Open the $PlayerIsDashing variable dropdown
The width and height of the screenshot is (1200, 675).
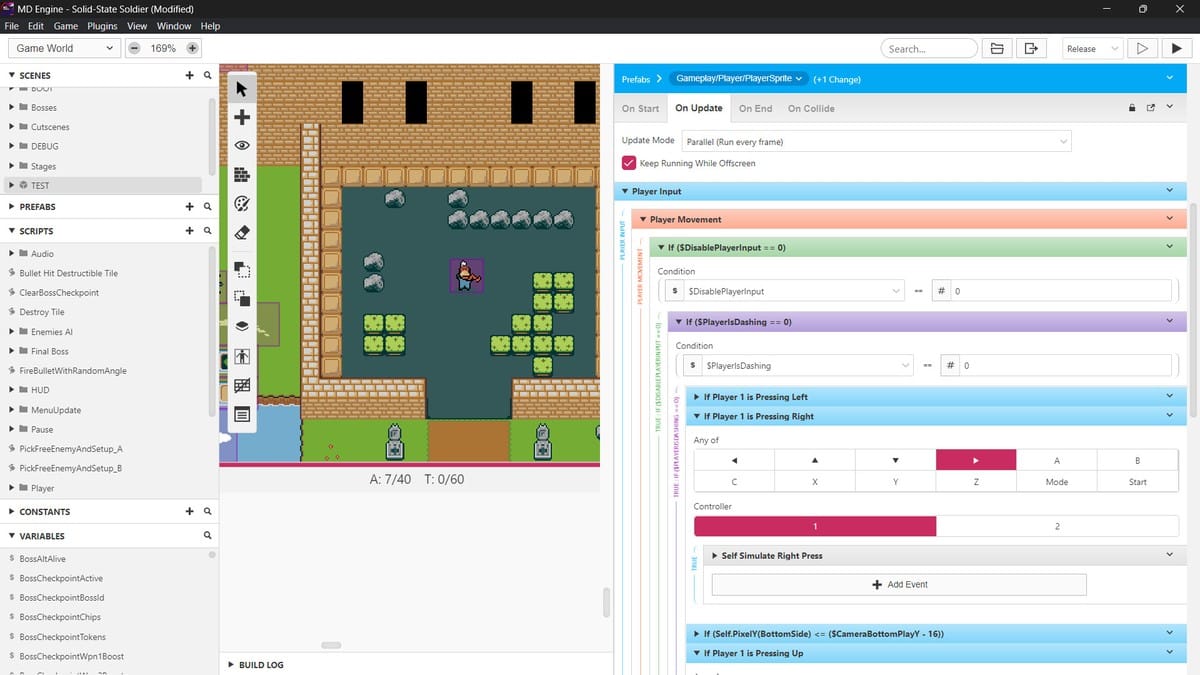(x=809, y=366)
